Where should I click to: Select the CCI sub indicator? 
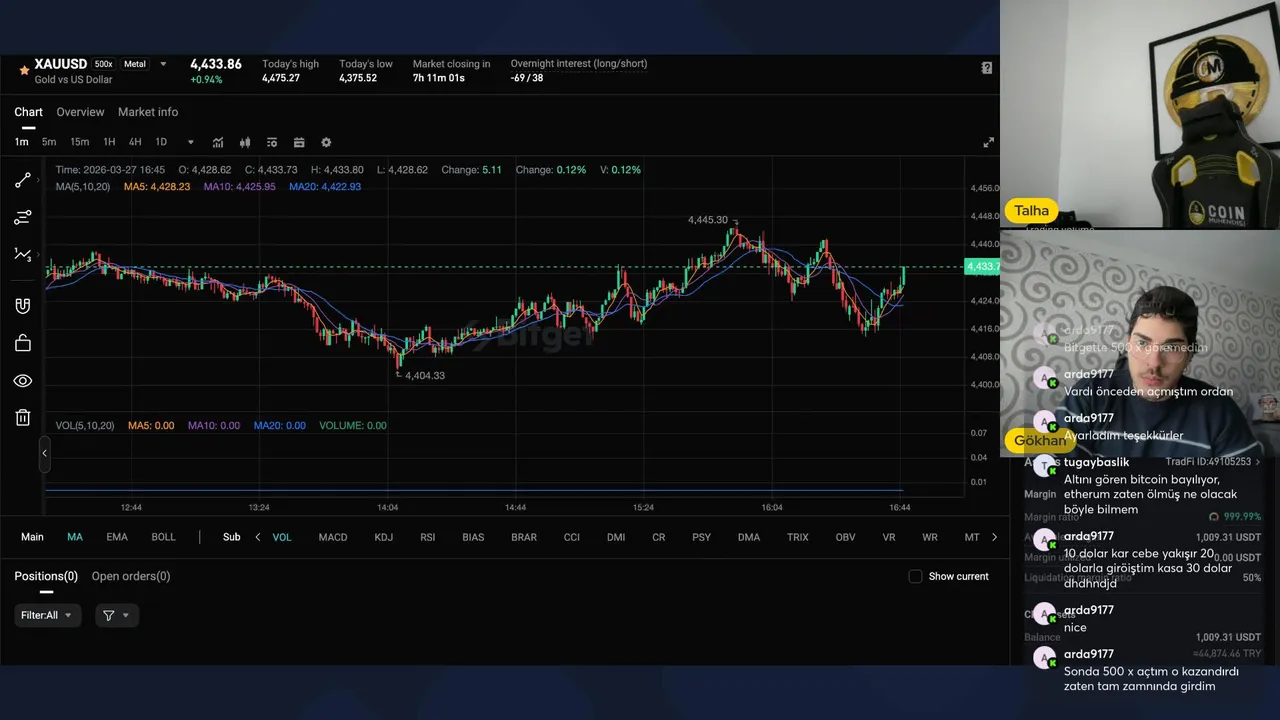pyautogui.click(x=571, y=537)
